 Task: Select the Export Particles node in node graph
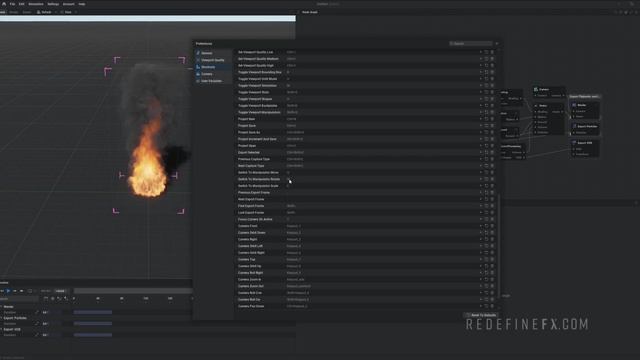click(586, 129)
